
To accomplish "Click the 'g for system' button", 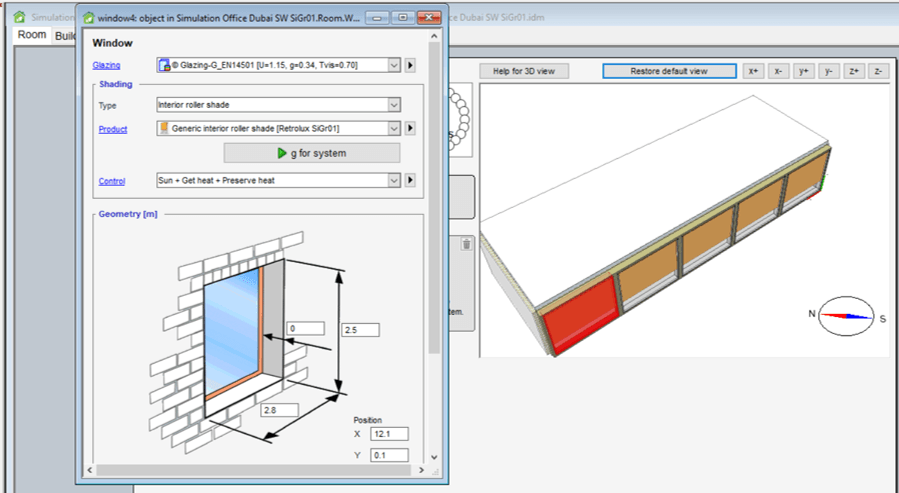I will (311, 153).
